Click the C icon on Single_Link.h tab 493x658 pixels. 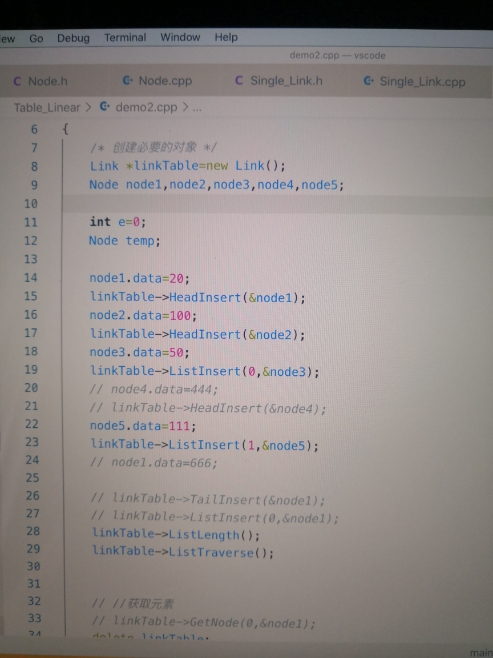[239, 80]
